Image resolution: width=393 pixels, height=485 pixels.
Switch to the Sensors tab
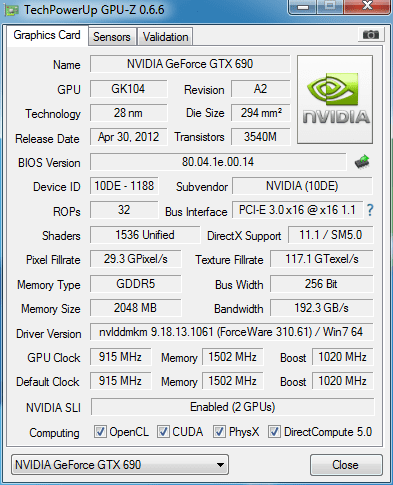tap(112, 37)
